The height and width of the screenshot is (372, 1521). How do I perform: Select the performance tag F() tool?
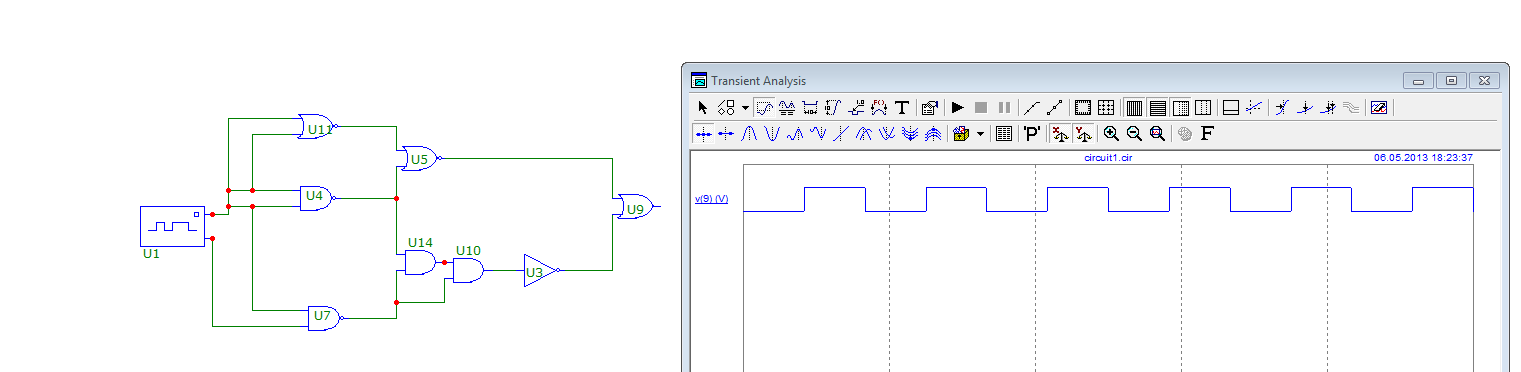879,107
